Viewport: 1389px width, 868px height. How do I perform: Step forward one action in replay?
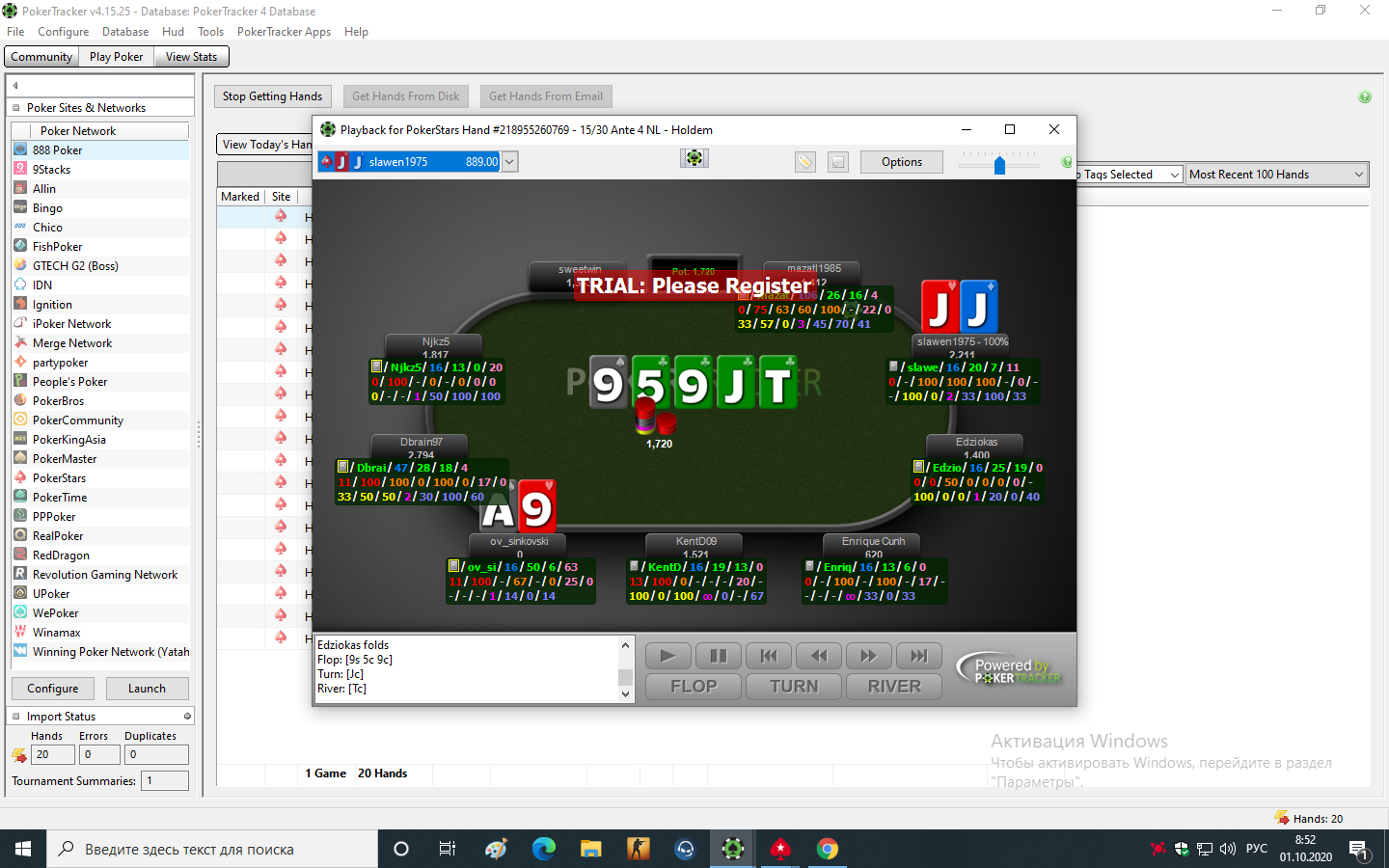[869, 656]
